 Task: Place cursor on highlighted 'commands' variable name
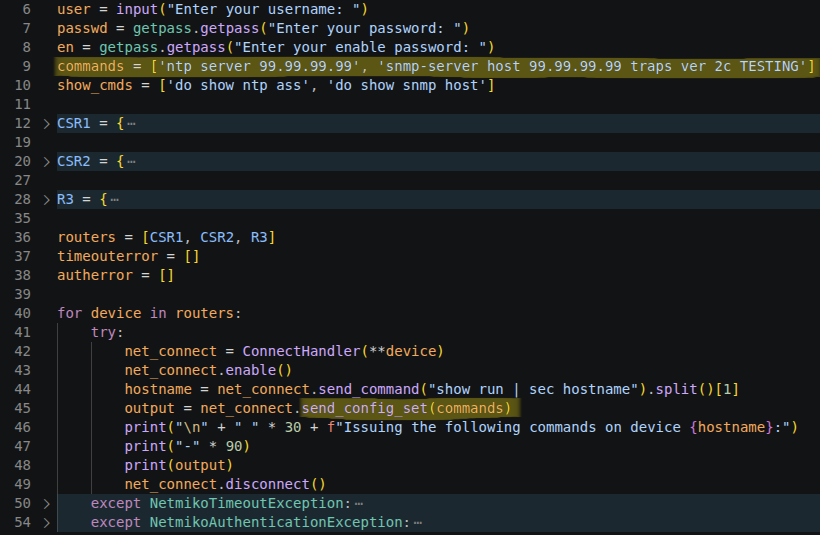(90, 66)
